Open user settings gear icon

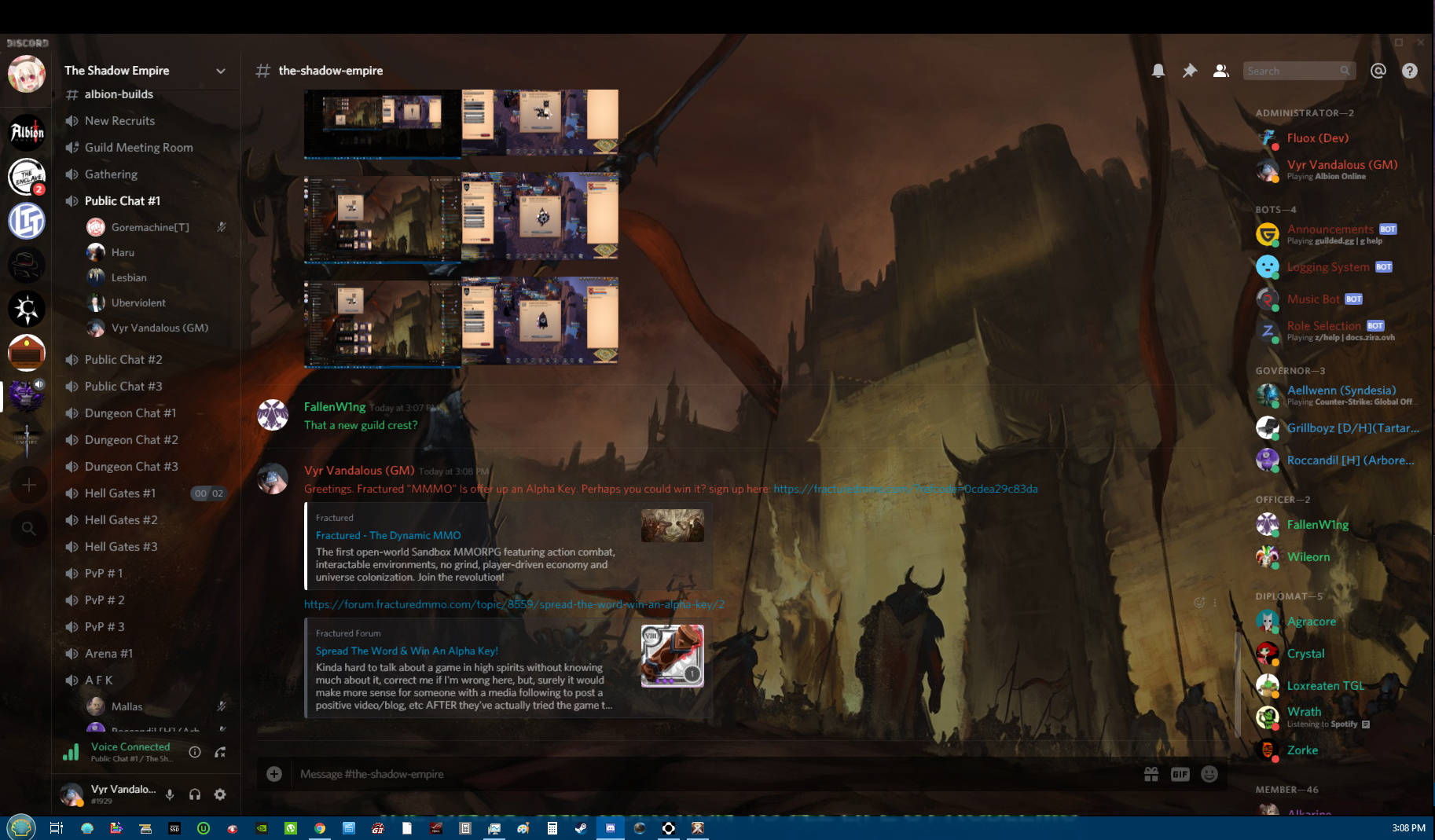[x=220, y=794]
